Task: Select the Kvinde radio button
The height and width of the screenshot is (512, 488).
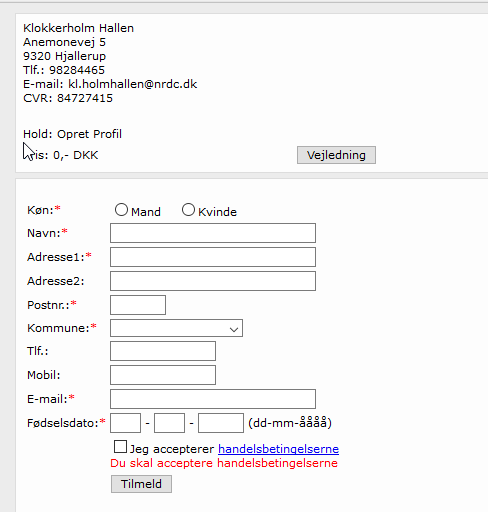Action: point(188,210)
